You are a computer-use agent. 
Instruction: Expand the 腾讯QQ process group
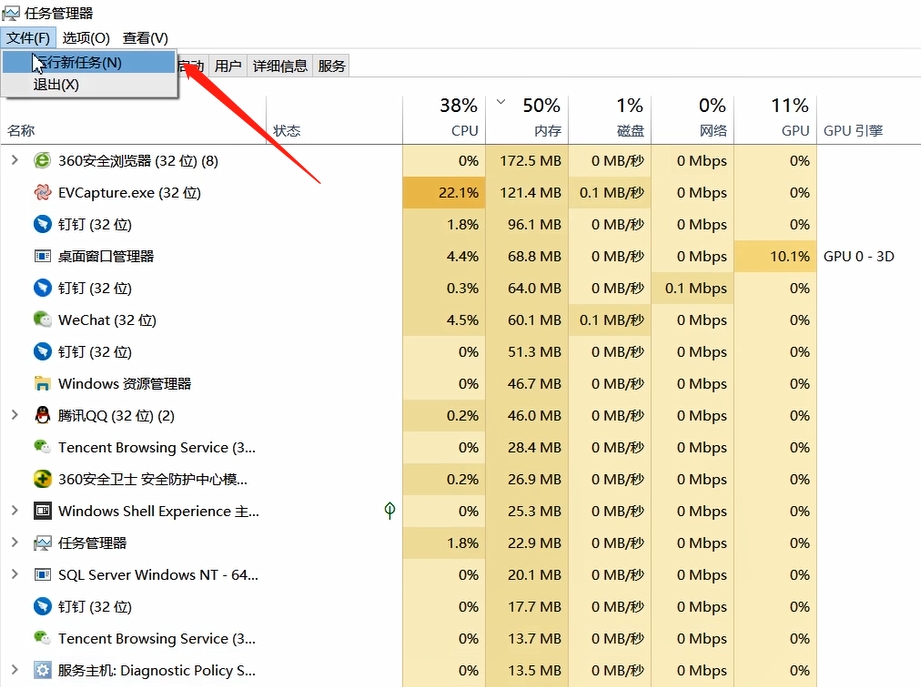(x=14, y=416)
